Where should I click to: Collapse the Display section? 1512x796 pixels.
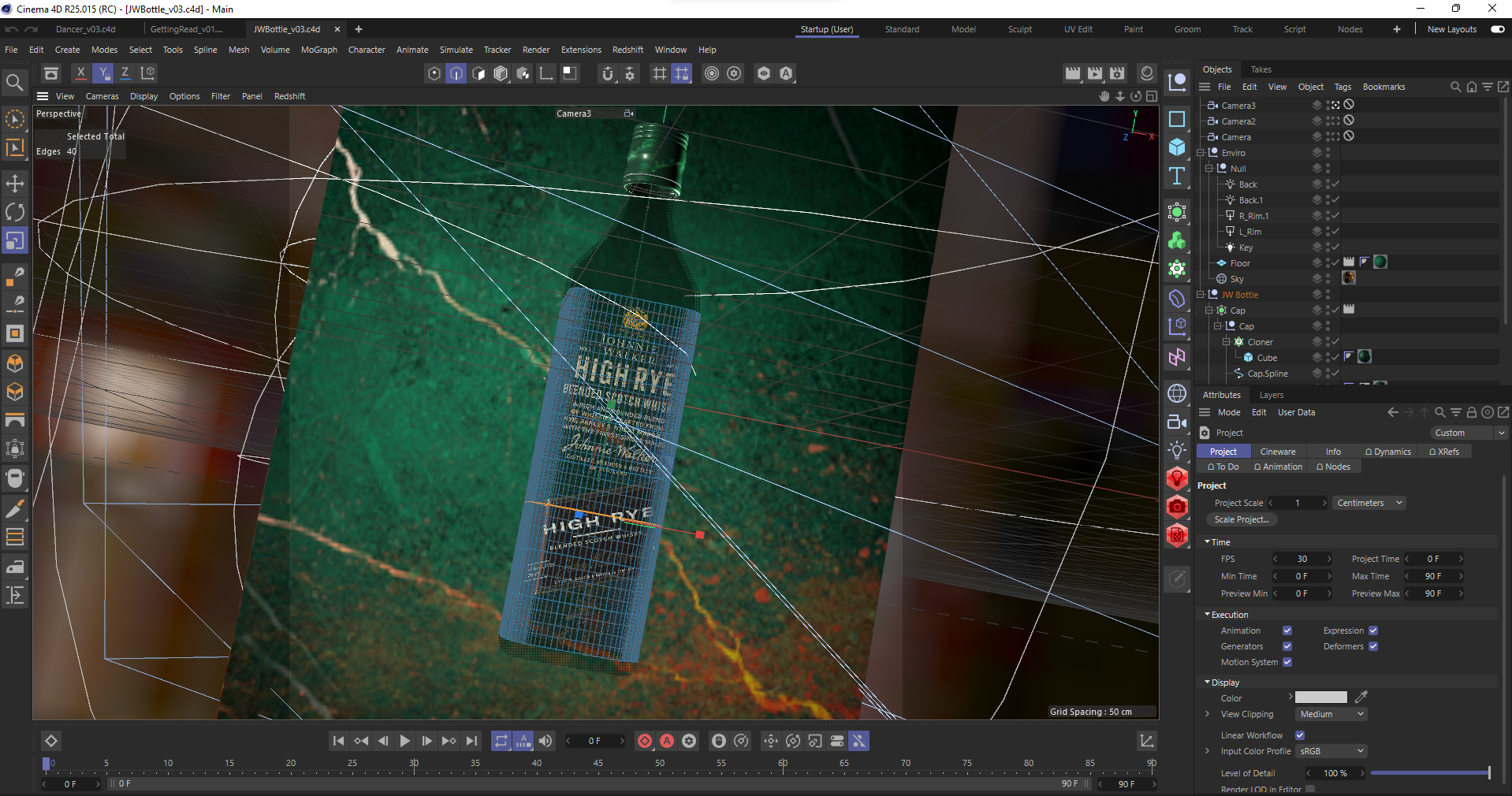tap(1207, 683)
